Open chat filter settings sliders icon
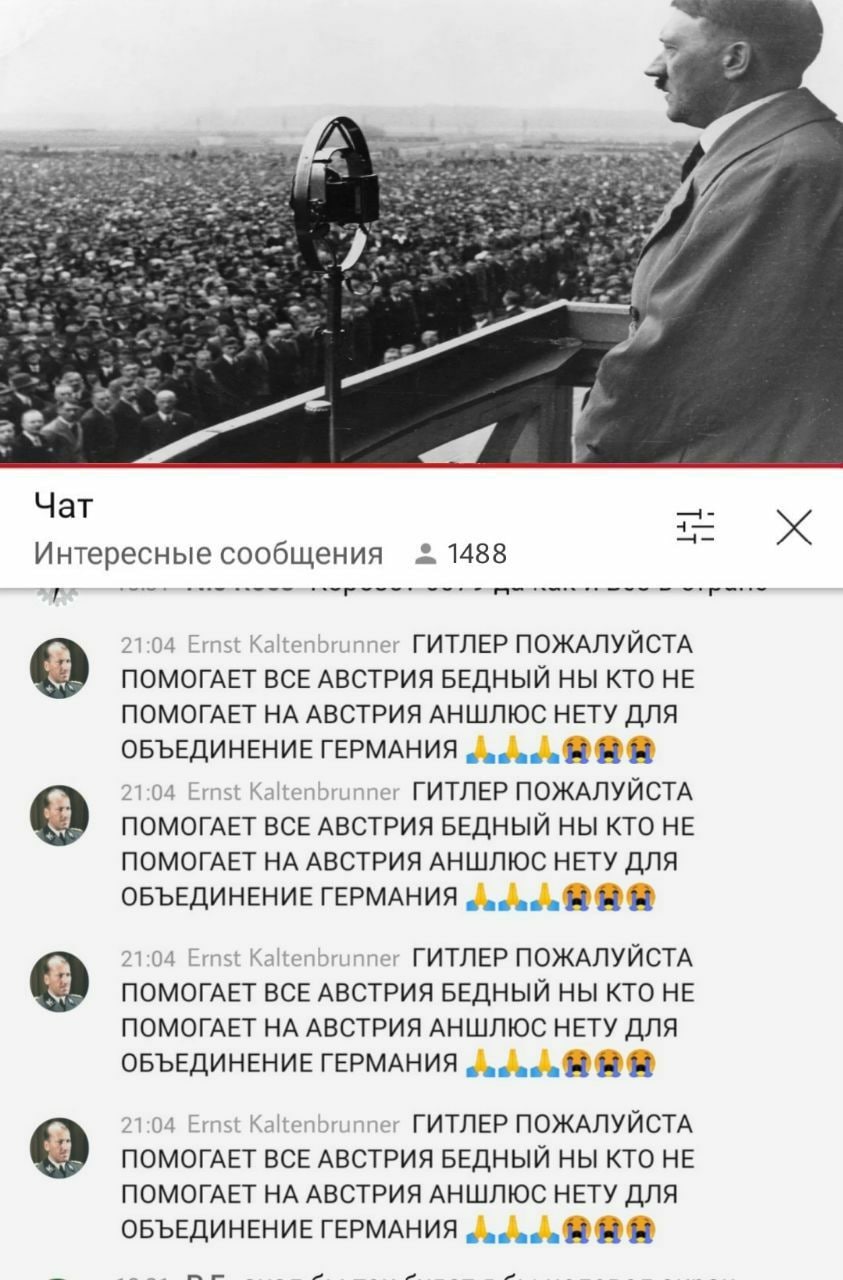Viewport: 843px width, 1280px height. [695, 526]
